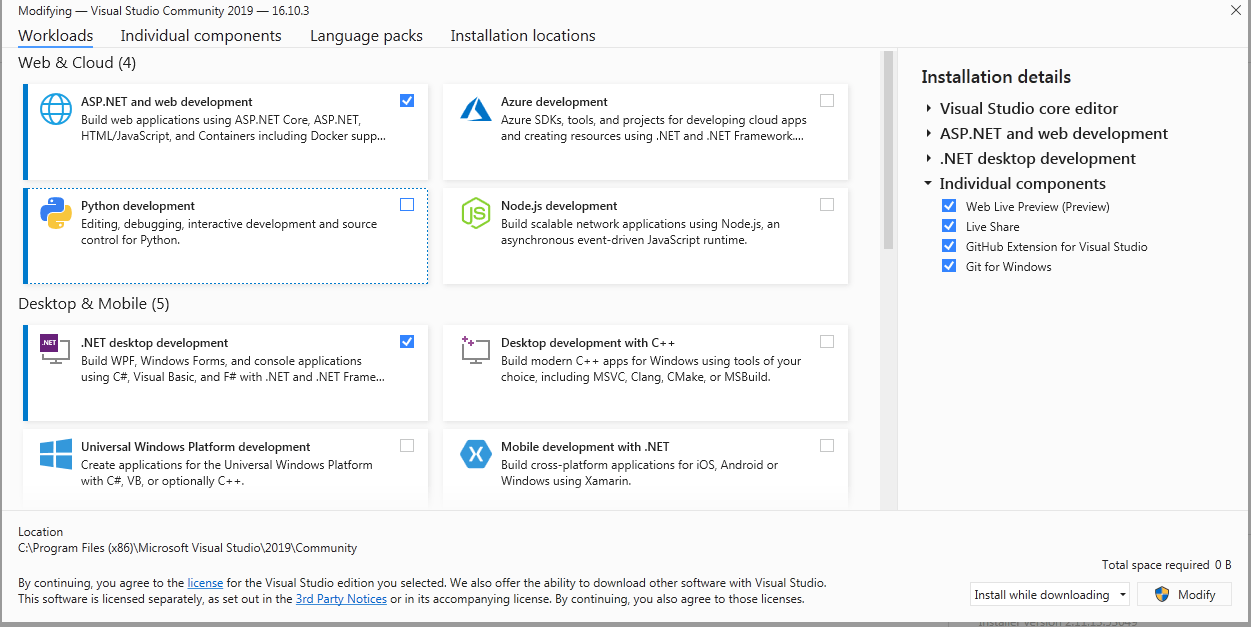The height and width of the screenshot is (627, 1251).
Task: Check Universal Windows Platform development workload
Action: click(407, 445)
